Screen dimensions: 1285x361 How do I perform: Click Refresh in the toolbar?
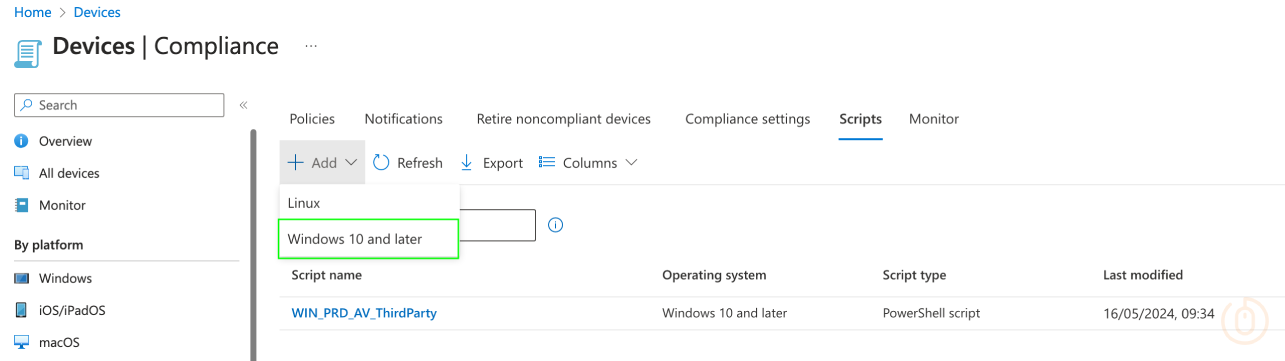tap(408, 162)
